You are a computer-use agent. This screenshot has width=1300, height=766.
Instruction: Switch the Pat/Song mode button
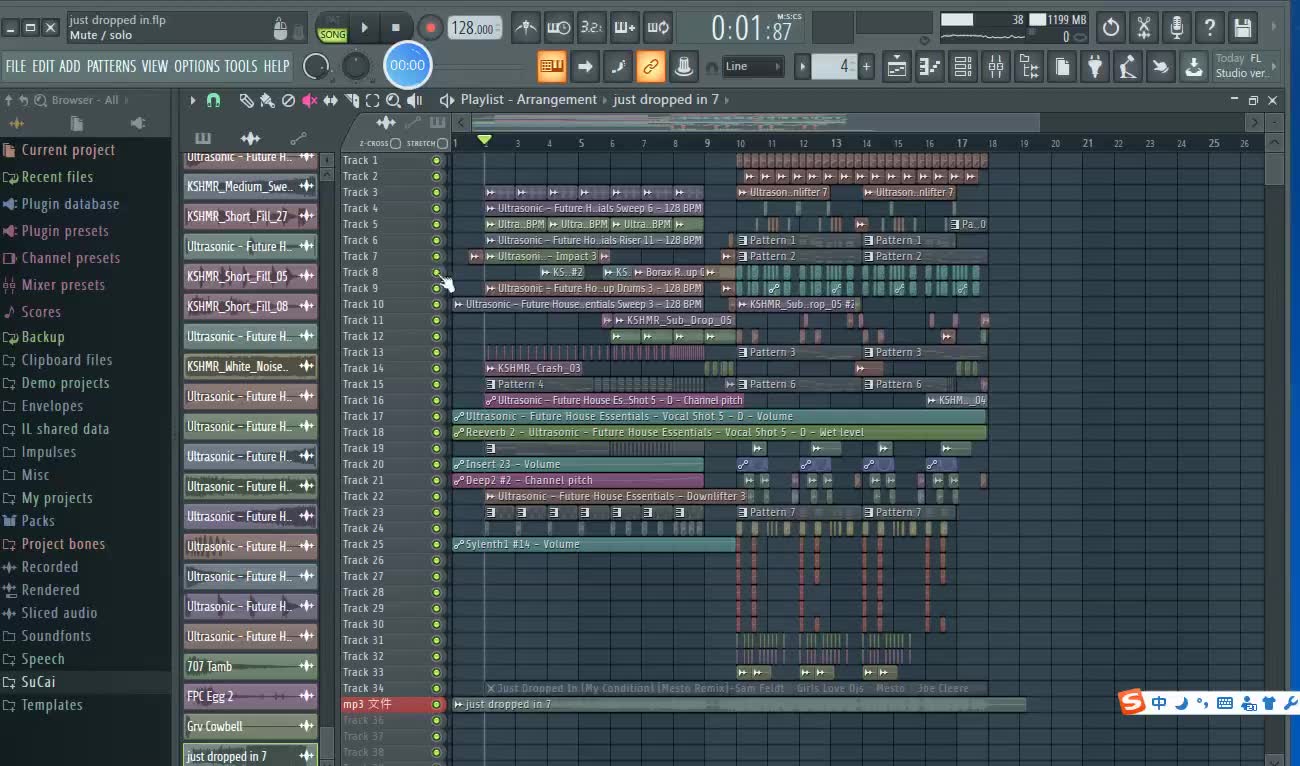332,28
